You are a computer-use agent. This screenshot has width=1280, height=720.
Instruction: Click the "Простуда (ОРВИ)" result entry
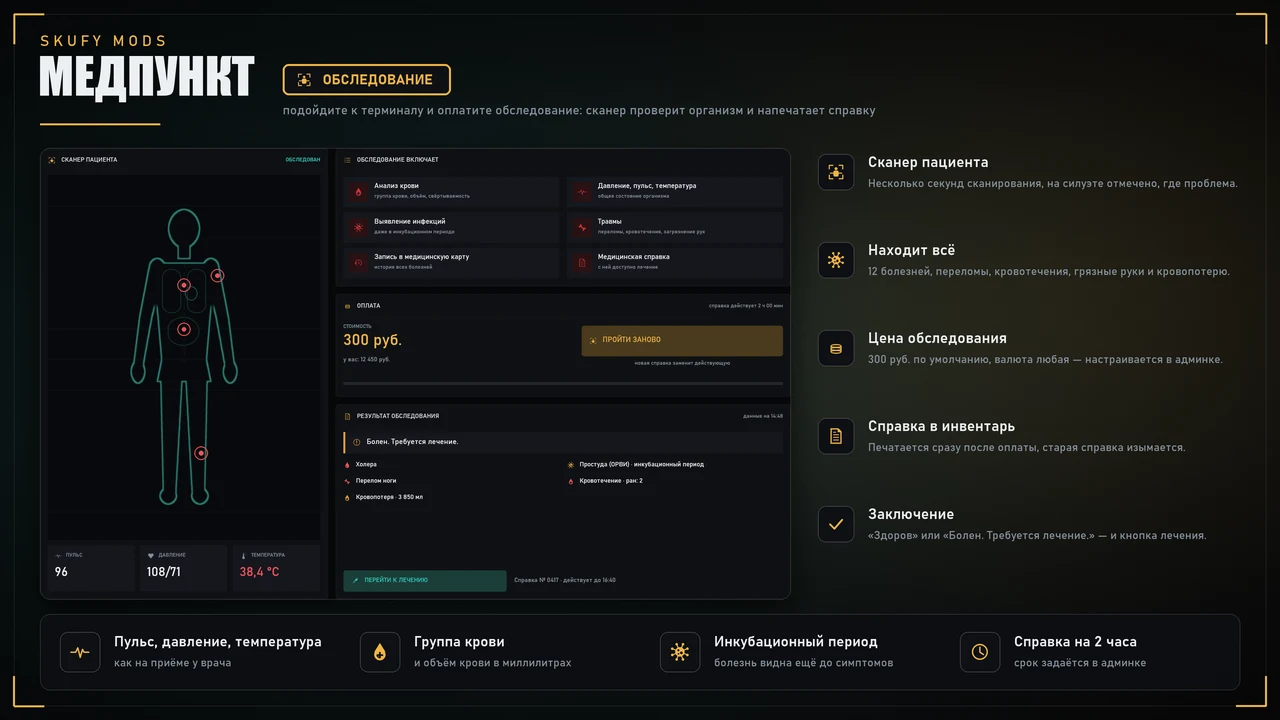tap(636, 465)
